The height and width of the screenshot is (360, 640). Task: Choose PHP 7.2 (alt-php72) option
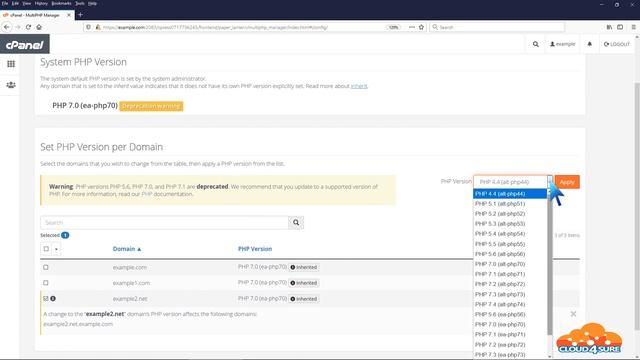pos(510,284)
